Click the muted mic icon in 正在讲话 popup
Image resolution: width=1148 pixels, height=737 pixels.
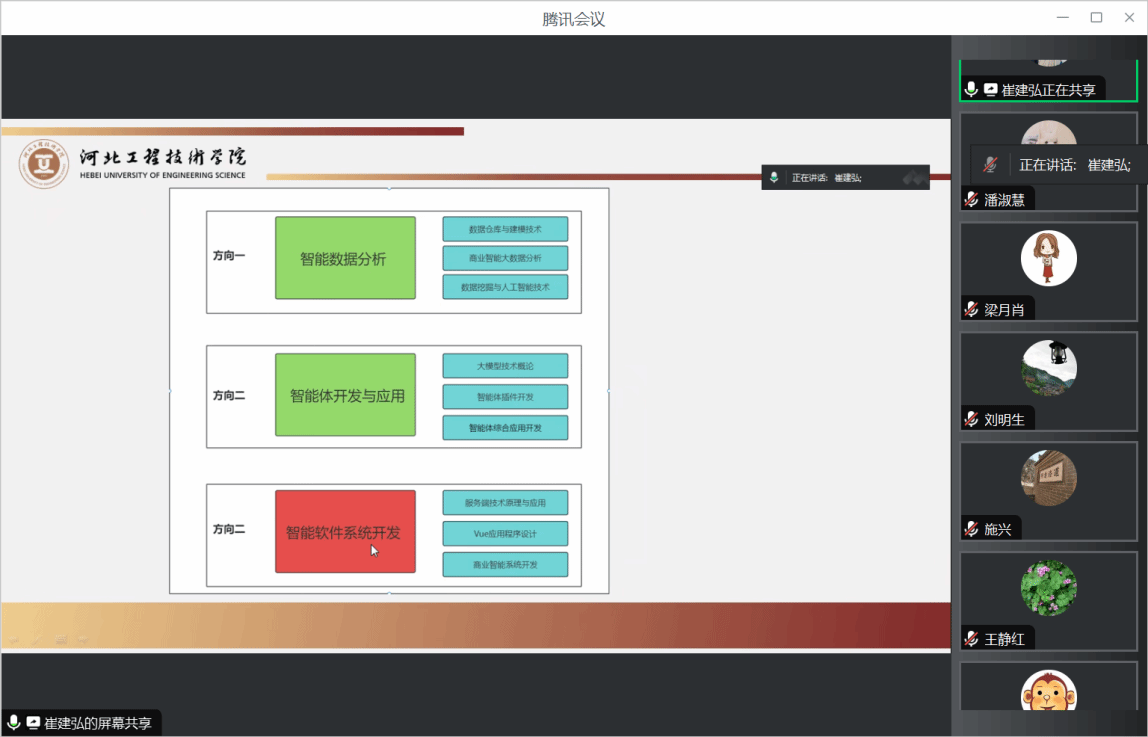[990, 165]
